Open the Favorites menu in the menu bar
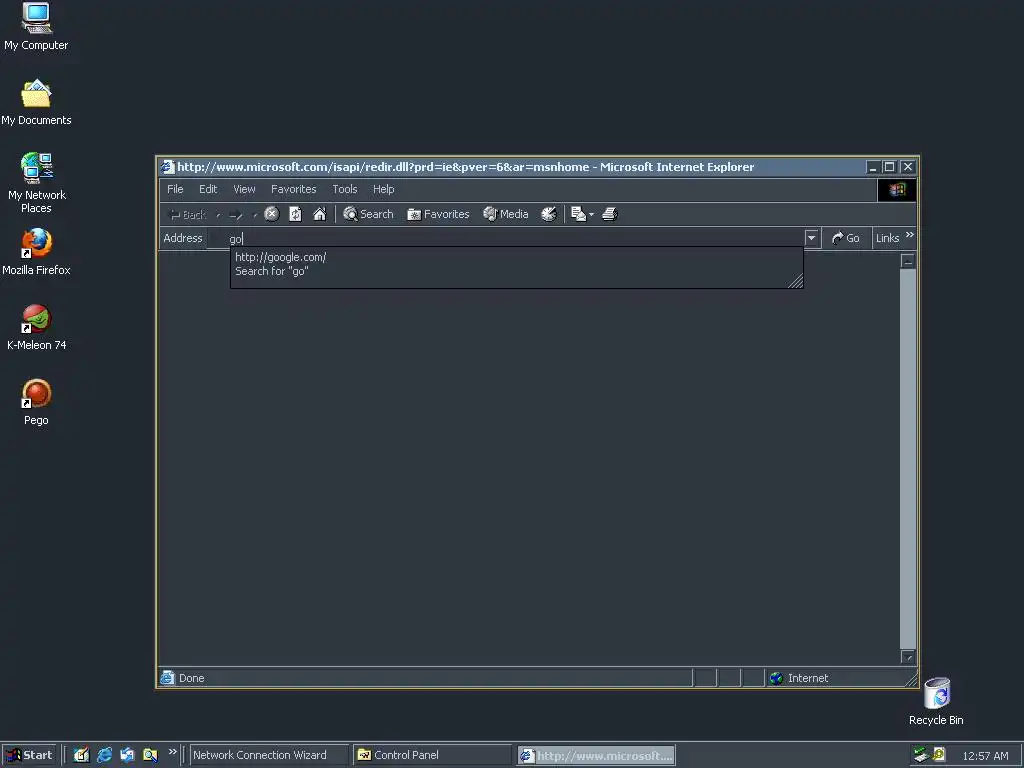Viewport: 1024px width, 768px height. 293,189
